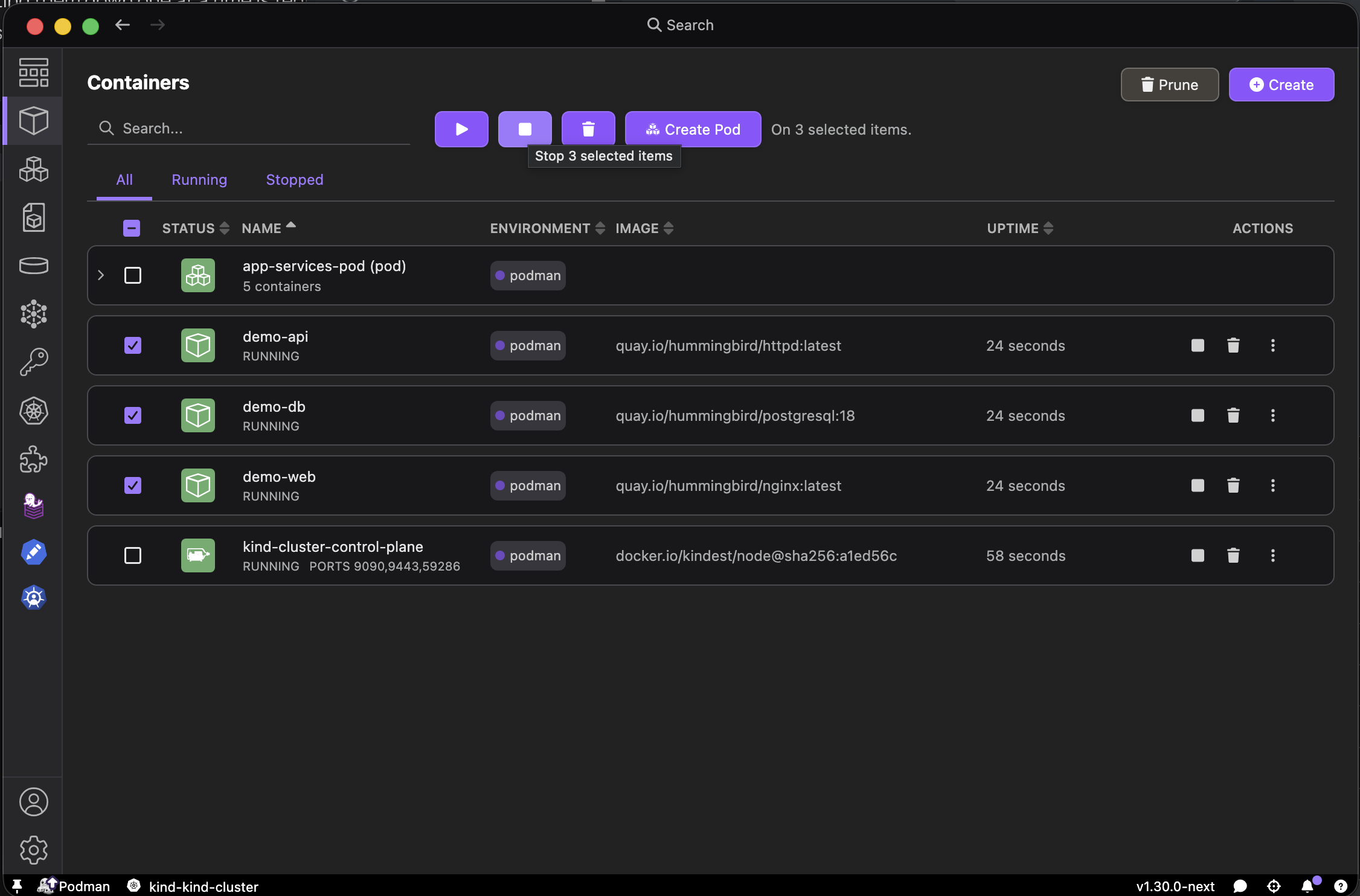
Task: Open the Networks section icon in the sidebar
Action: coord(34,314)
